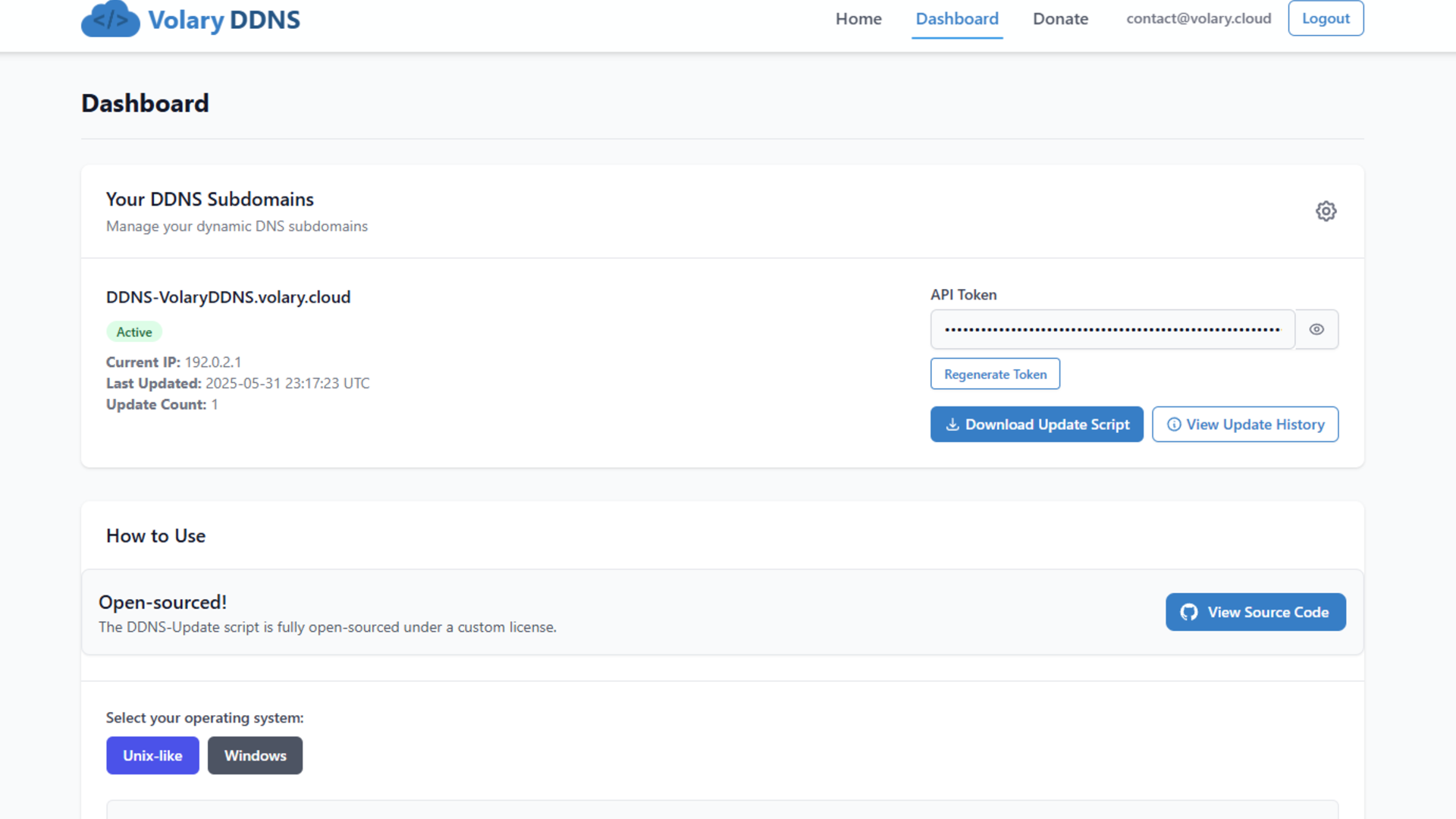Viewport: 1456px width, 819px height.
Task: Click the API Token label
Action: (x=964, y=295)
